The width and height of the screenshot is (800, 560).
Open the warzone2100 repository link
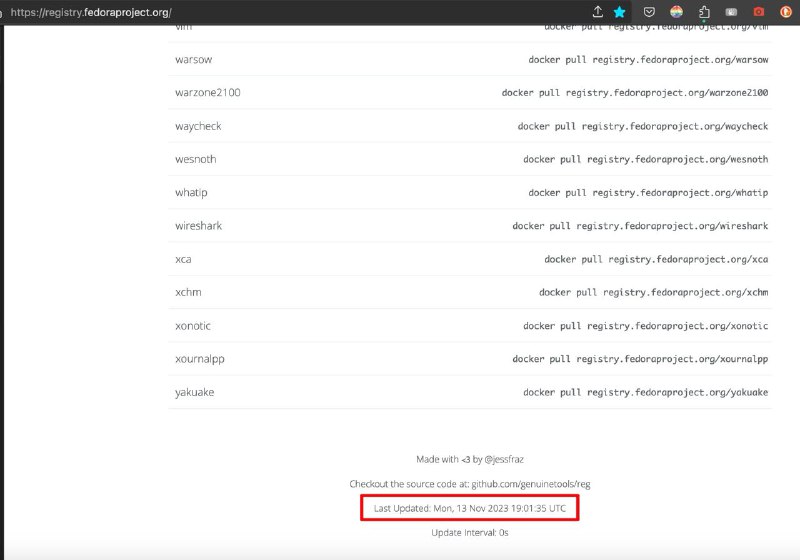click(x=207, y=93)
